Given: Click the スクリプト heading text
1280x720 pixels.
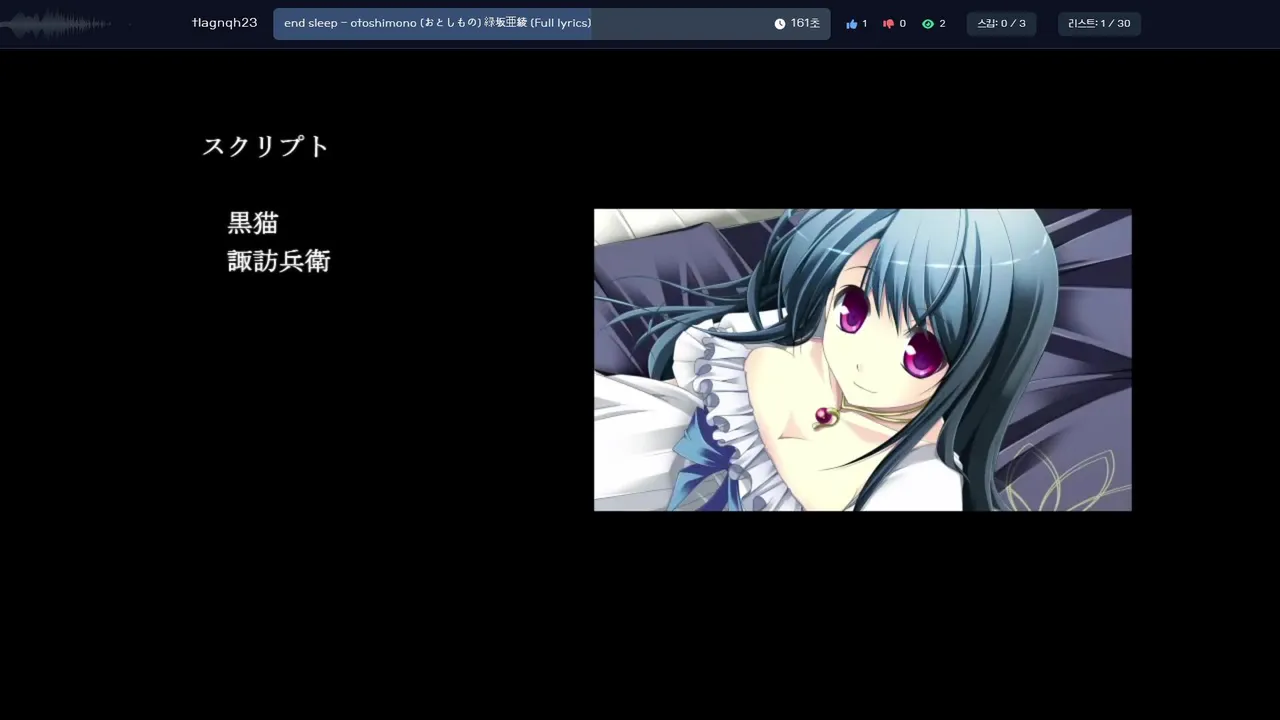Looking at the screenshot, I should (266, 147).
